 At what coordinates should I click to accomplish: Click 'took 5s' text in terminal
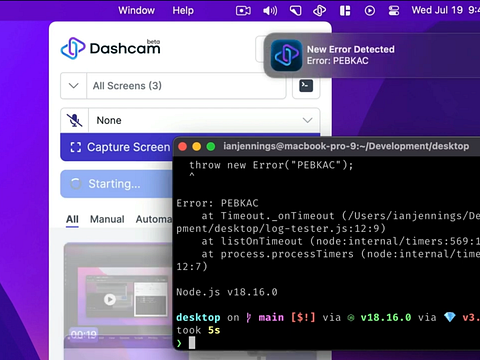pyautogui.click(x=198, y=330)
